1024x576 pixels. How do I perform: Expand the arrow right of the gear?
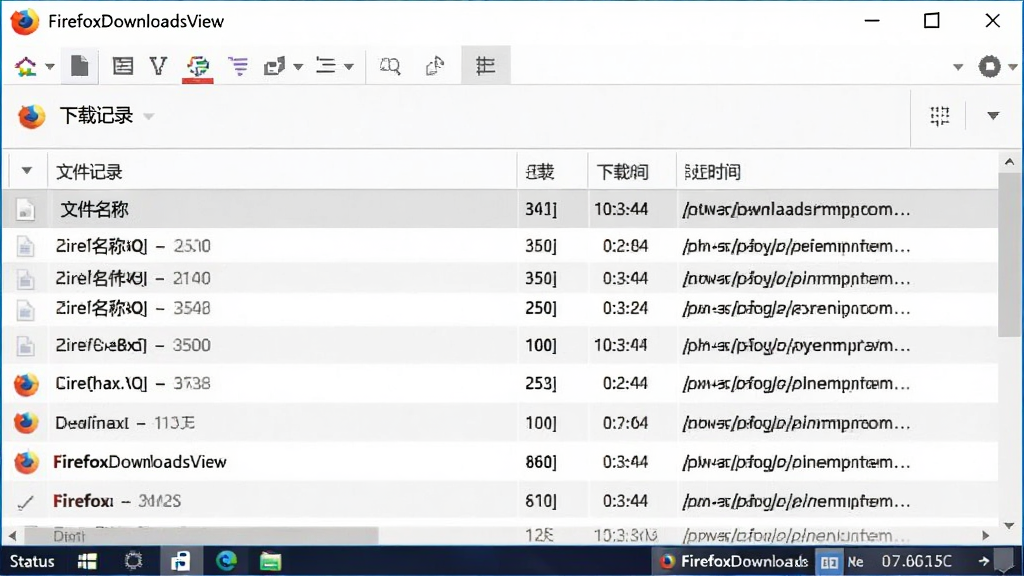pyautogui.click(x=1013, y=67)
